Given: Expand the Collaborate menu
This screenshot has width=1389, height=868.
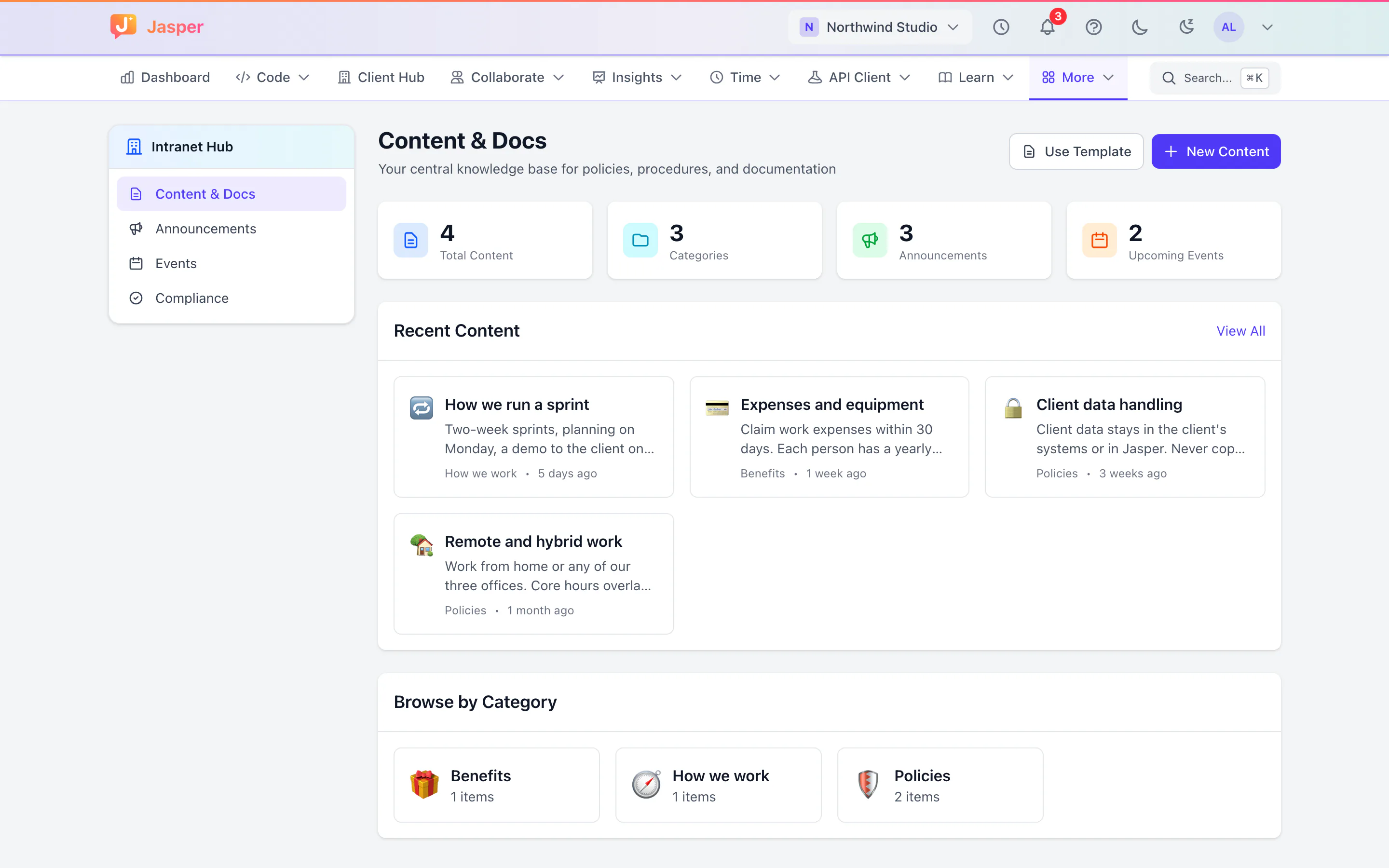Looking at the screenshot, I should [x=507, y=78].
